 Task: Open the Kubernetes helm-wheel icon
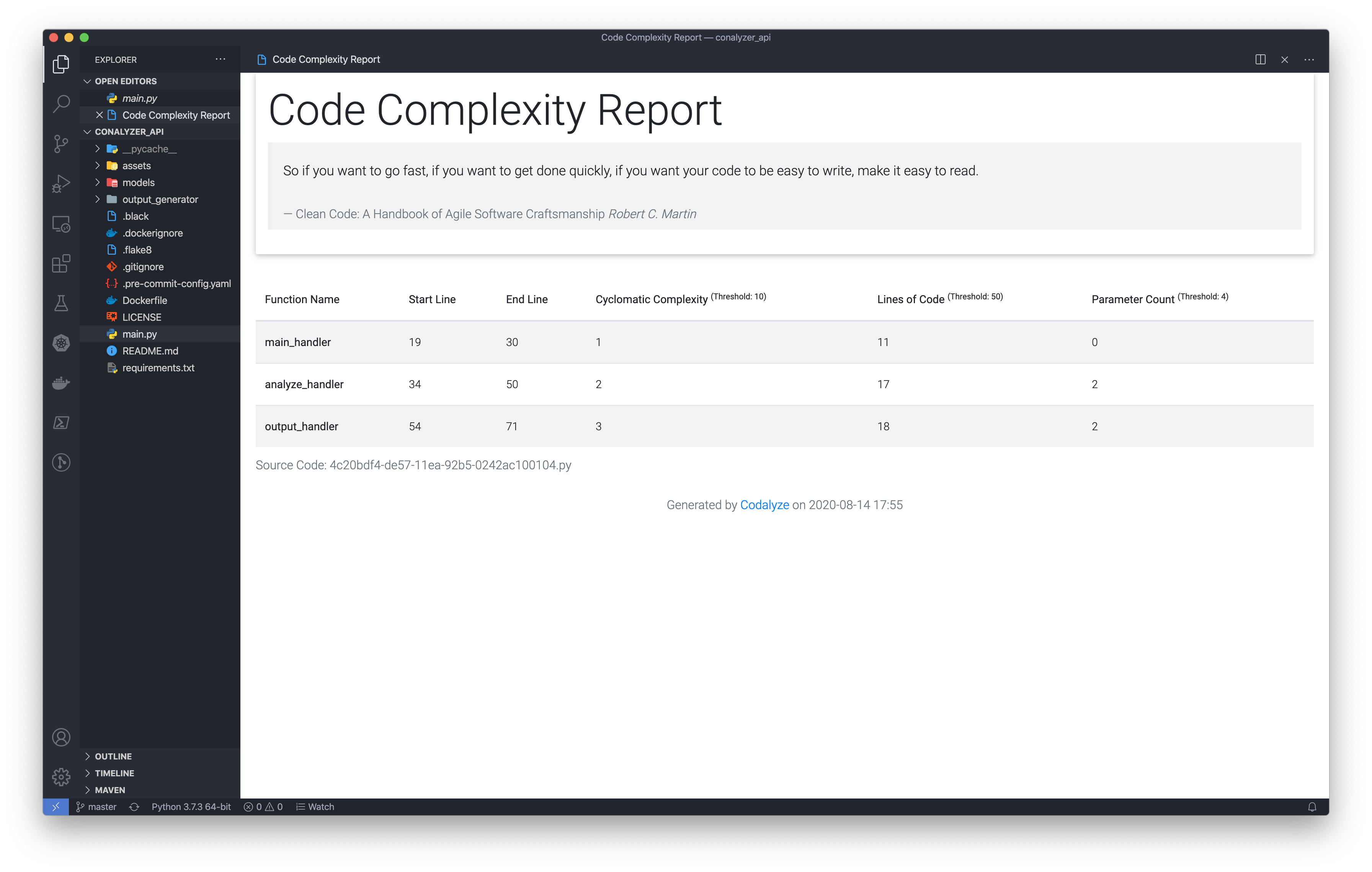tap(61, 343)
